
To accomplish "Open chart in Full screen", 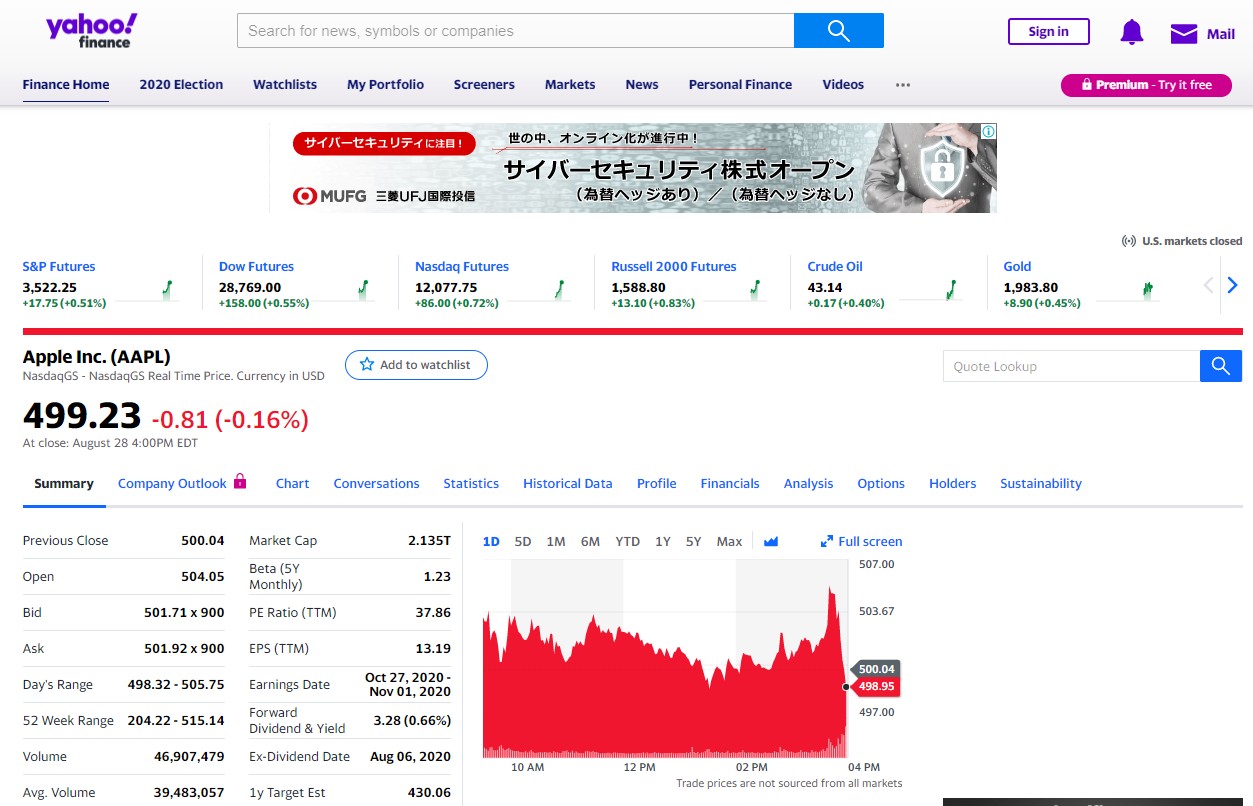I will coord(861,541).
